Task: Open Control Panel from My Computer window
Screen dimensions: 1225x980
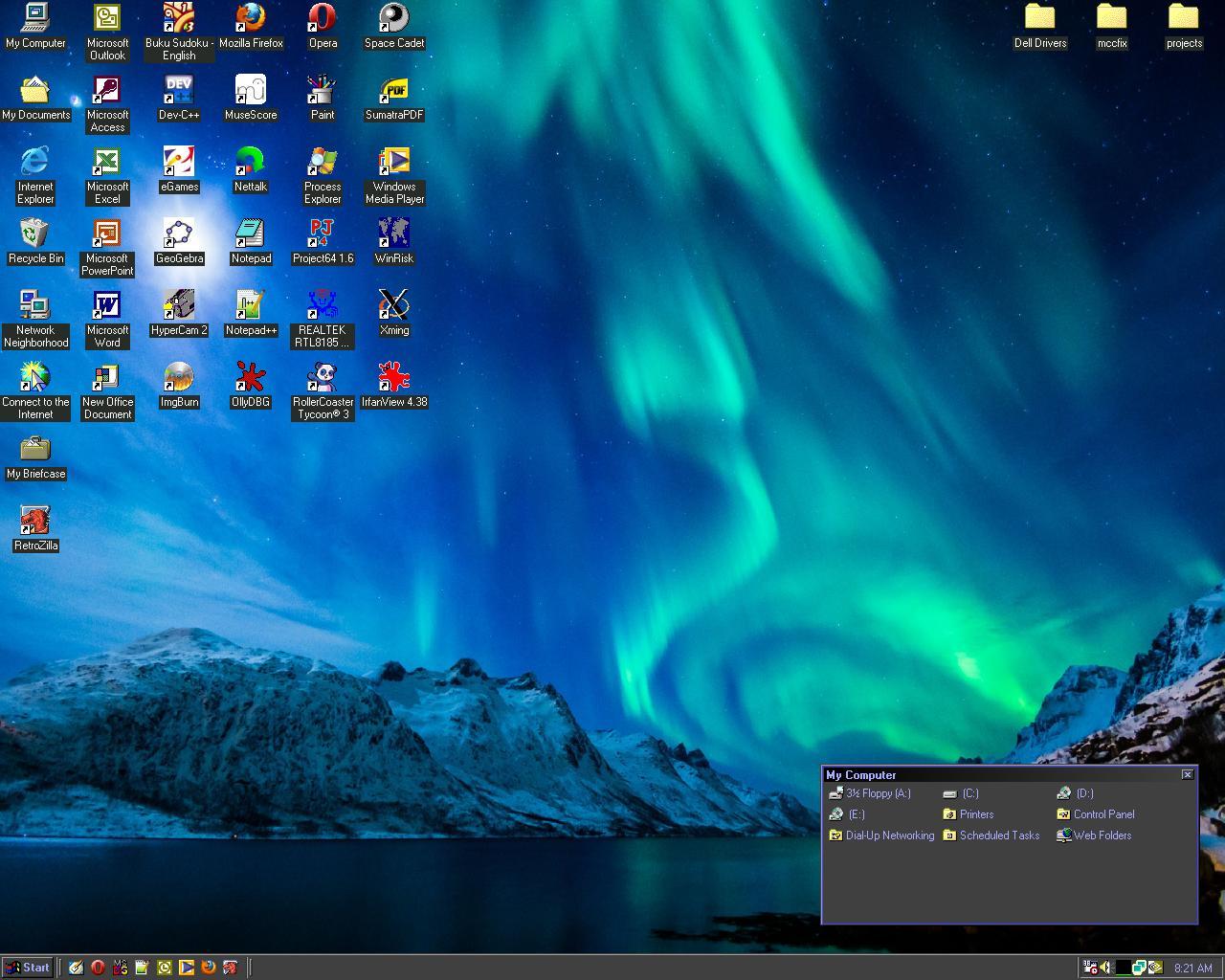Action: point(1095,814)
